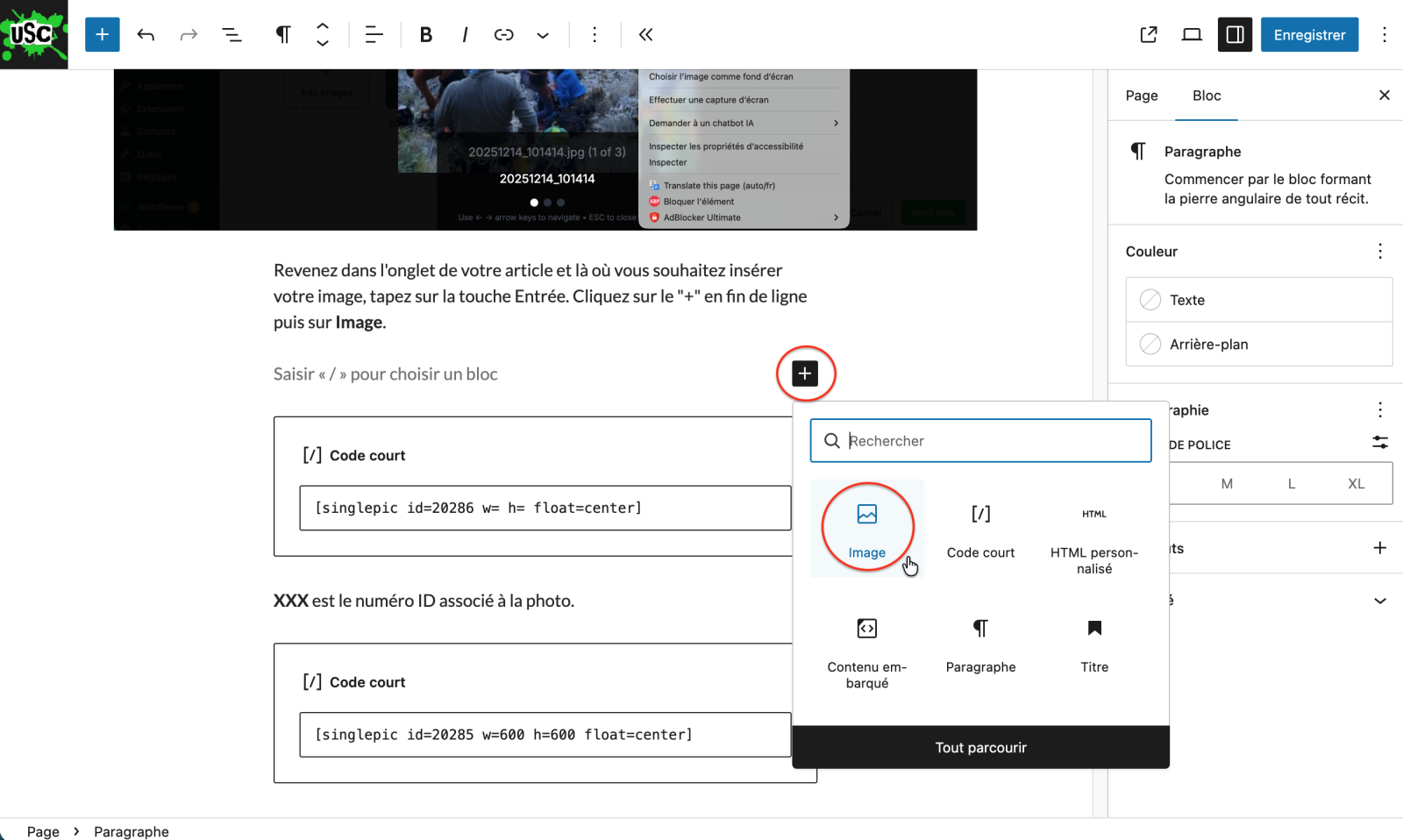Switch to the Bloc tab
1403x840 pixels.
coord(1206,96)
